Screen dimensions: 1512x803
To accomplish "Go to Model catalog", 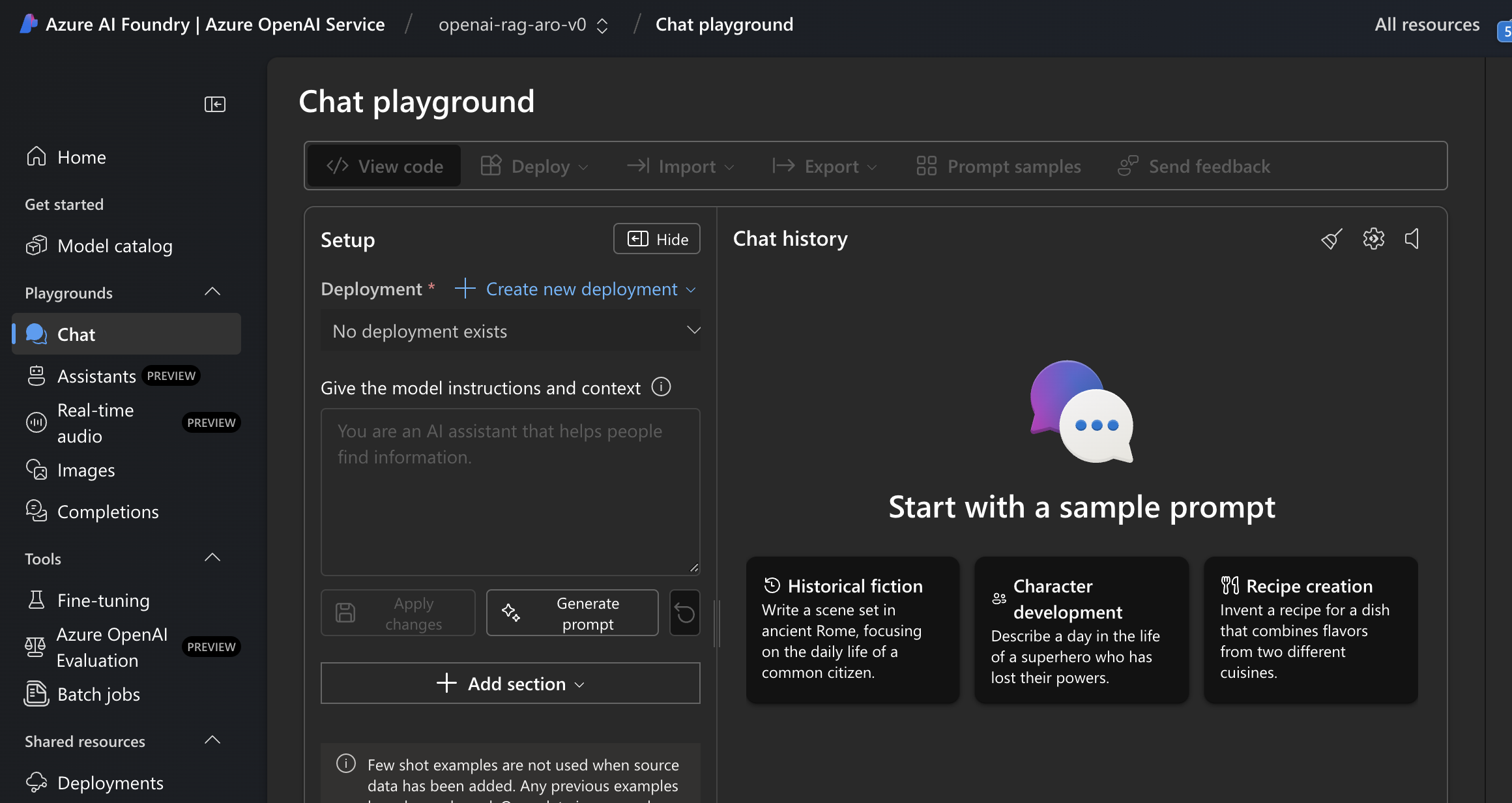I will tap(115, 246).
